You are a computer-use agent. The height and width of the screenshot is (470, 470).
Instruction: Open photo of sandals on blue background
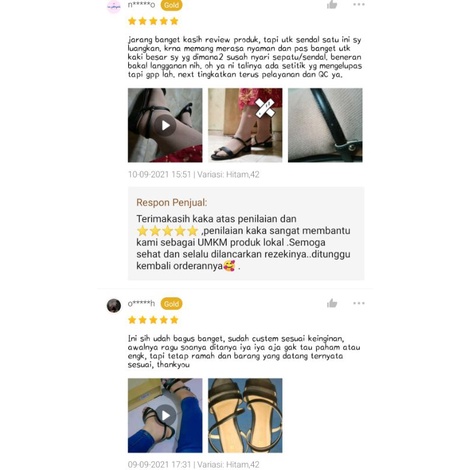click(245, 415)
